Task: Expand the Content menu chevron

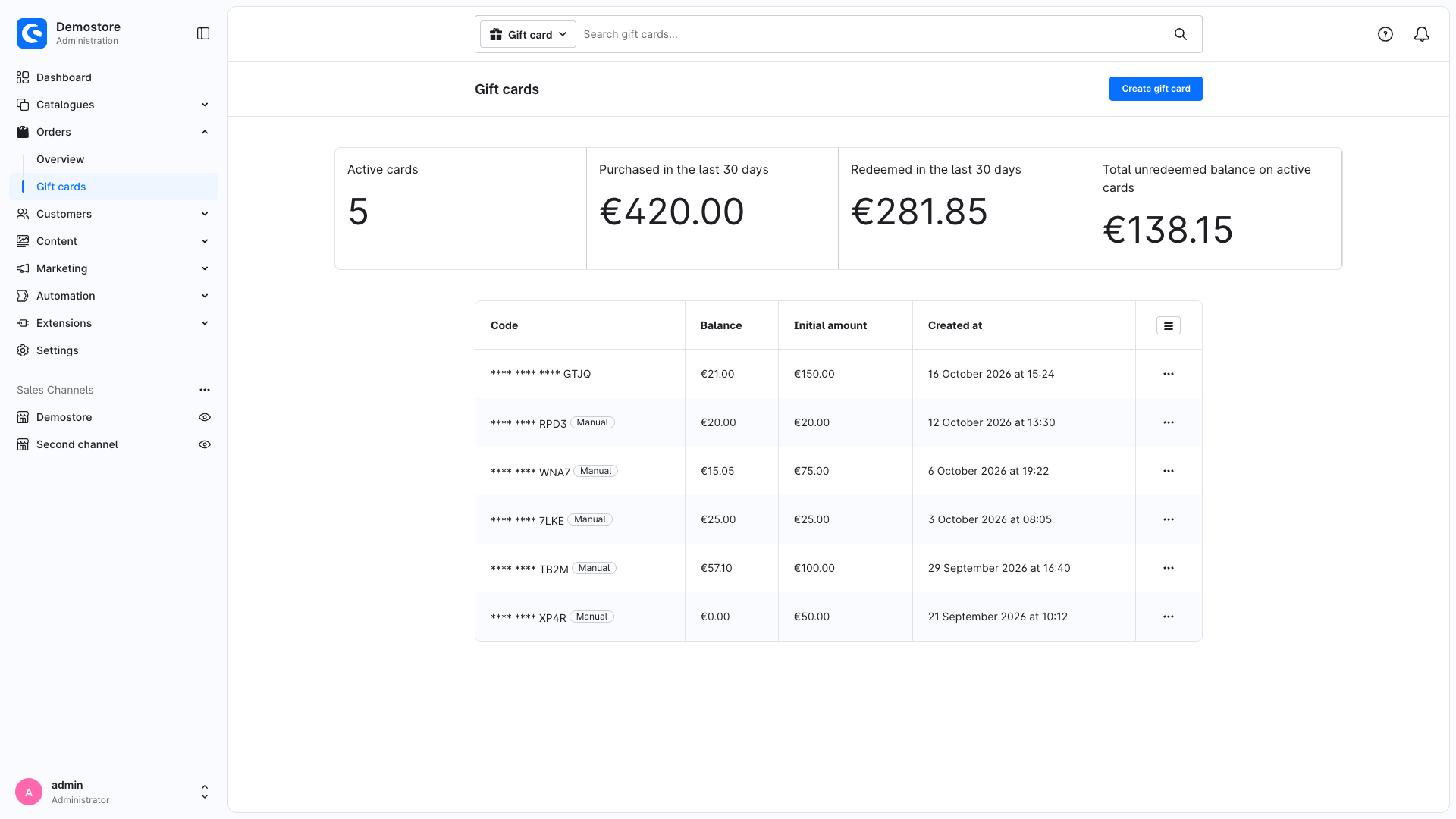Action: (205, 241)
